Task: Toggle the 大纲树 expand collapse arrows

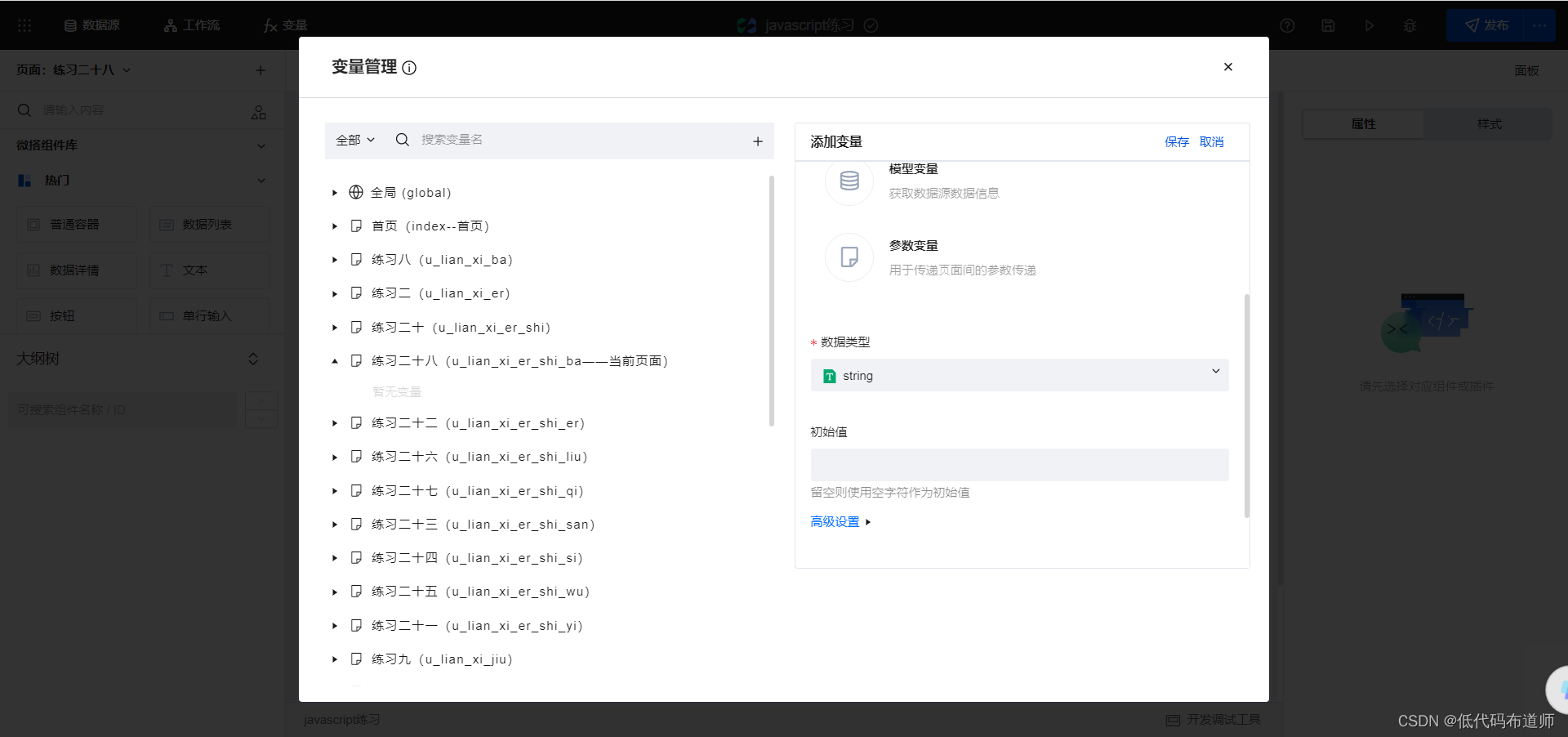Action: (x=253, y=359)
